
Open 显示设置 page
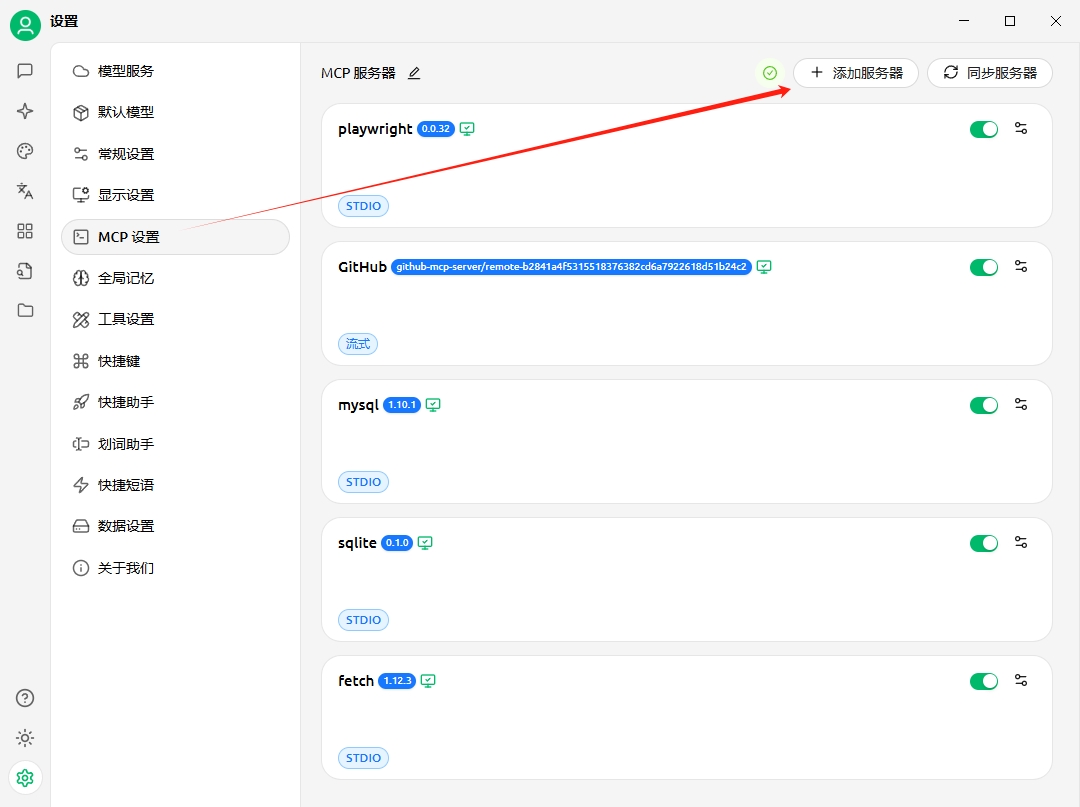pos(176,195)
